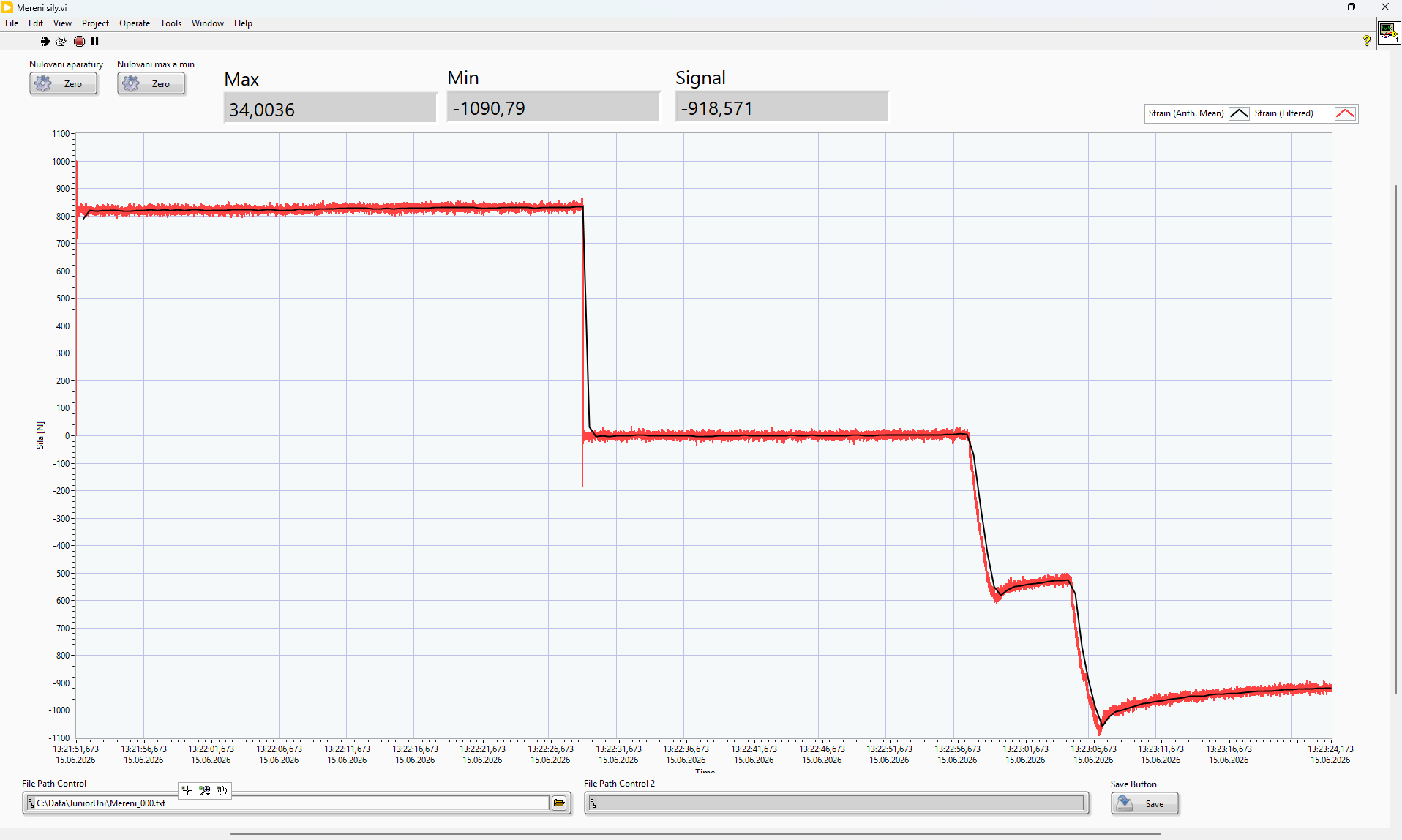
Task: Restore down the window
Action: point(1352,7)
